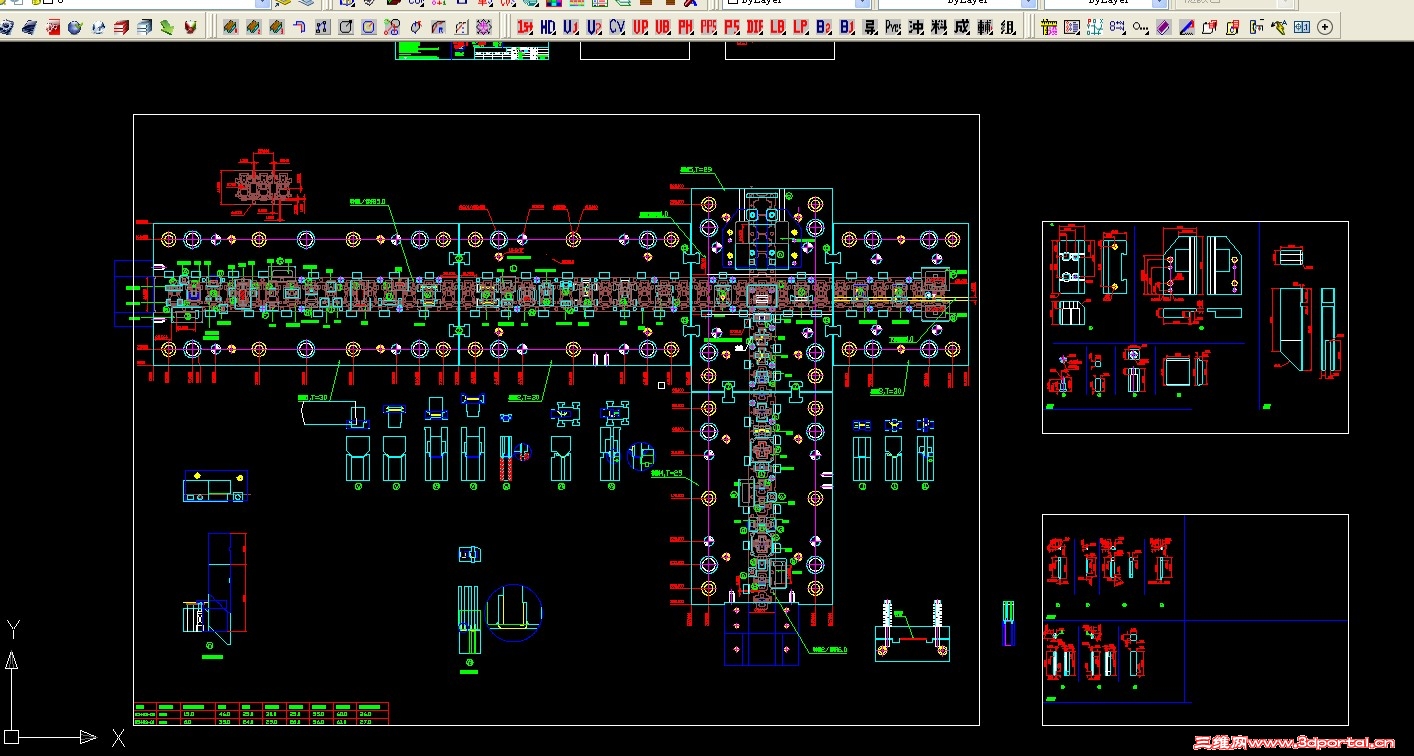The width and height of the screenshot is (1414, 756).
Task: Click the CV tool on the toolbar
Action: tap(615, 27)
